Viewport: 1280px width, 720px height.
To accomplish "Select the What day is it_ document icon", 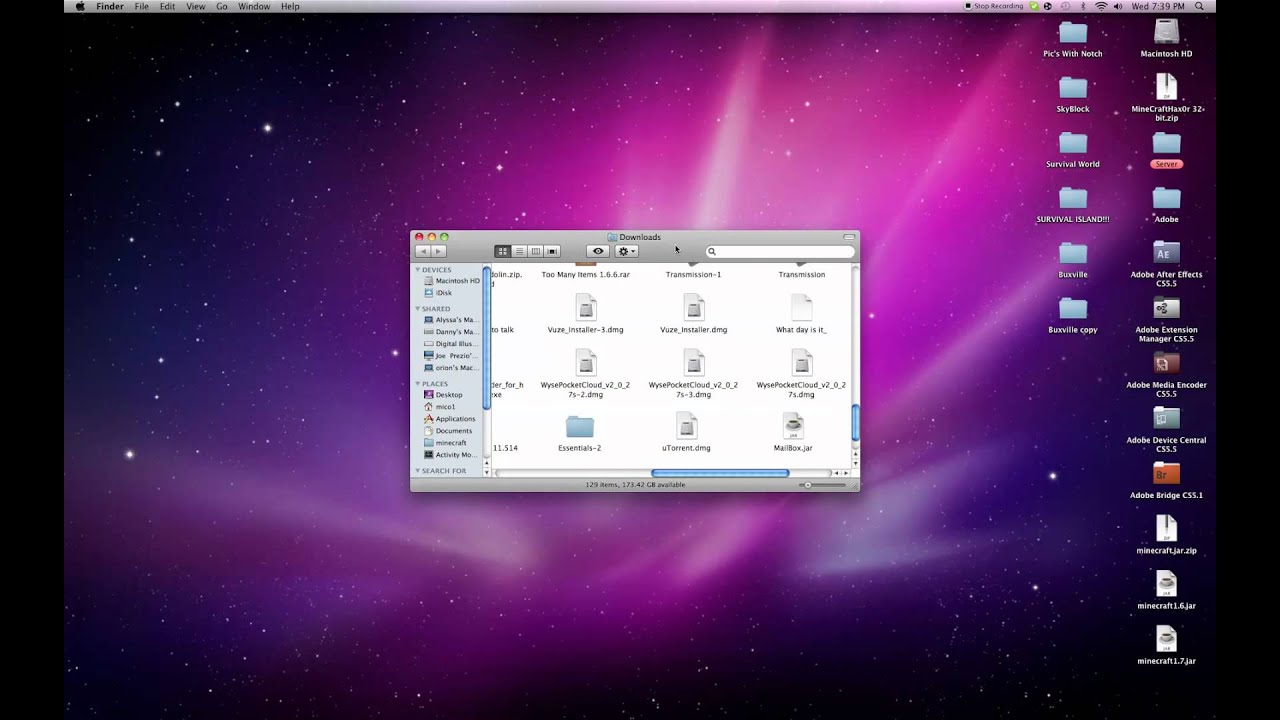I will pyautogui.click(x=801, y=307).
